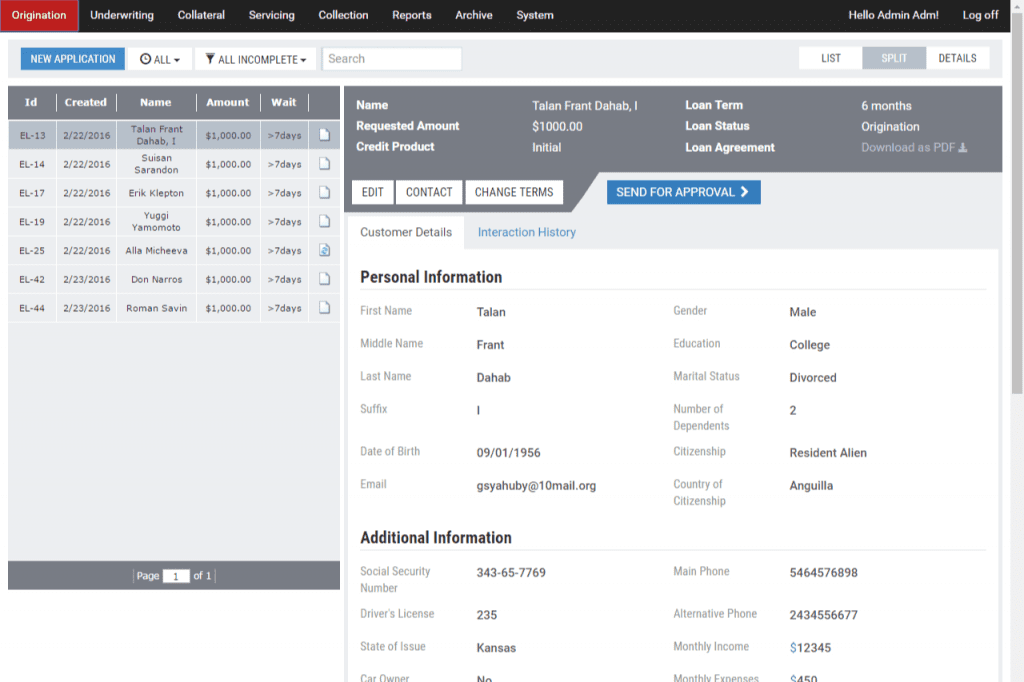Click the application Search field

tap(392, 59)
